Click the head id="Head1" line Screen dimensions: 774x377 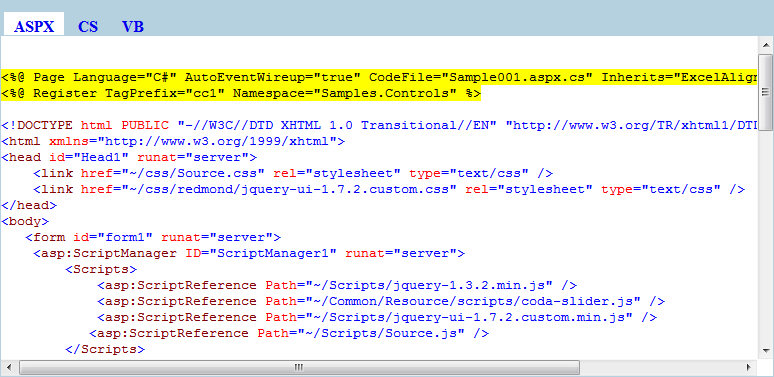[x=129, y=157]
